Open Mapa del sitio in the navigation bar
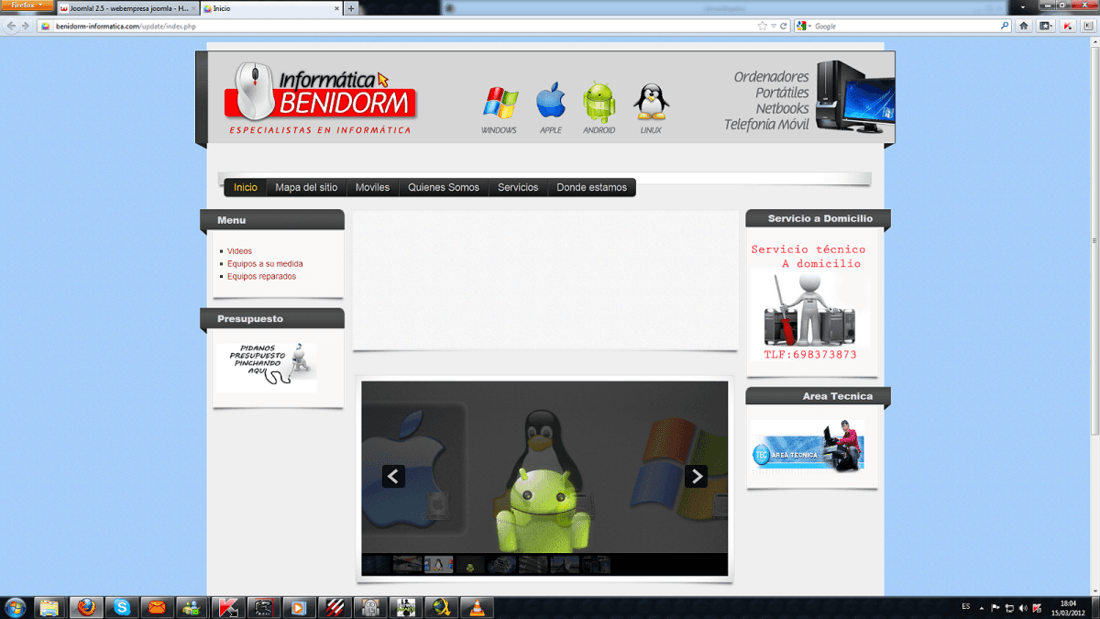The width and height of the screenshot is (1100, 619). click(306, 187)
